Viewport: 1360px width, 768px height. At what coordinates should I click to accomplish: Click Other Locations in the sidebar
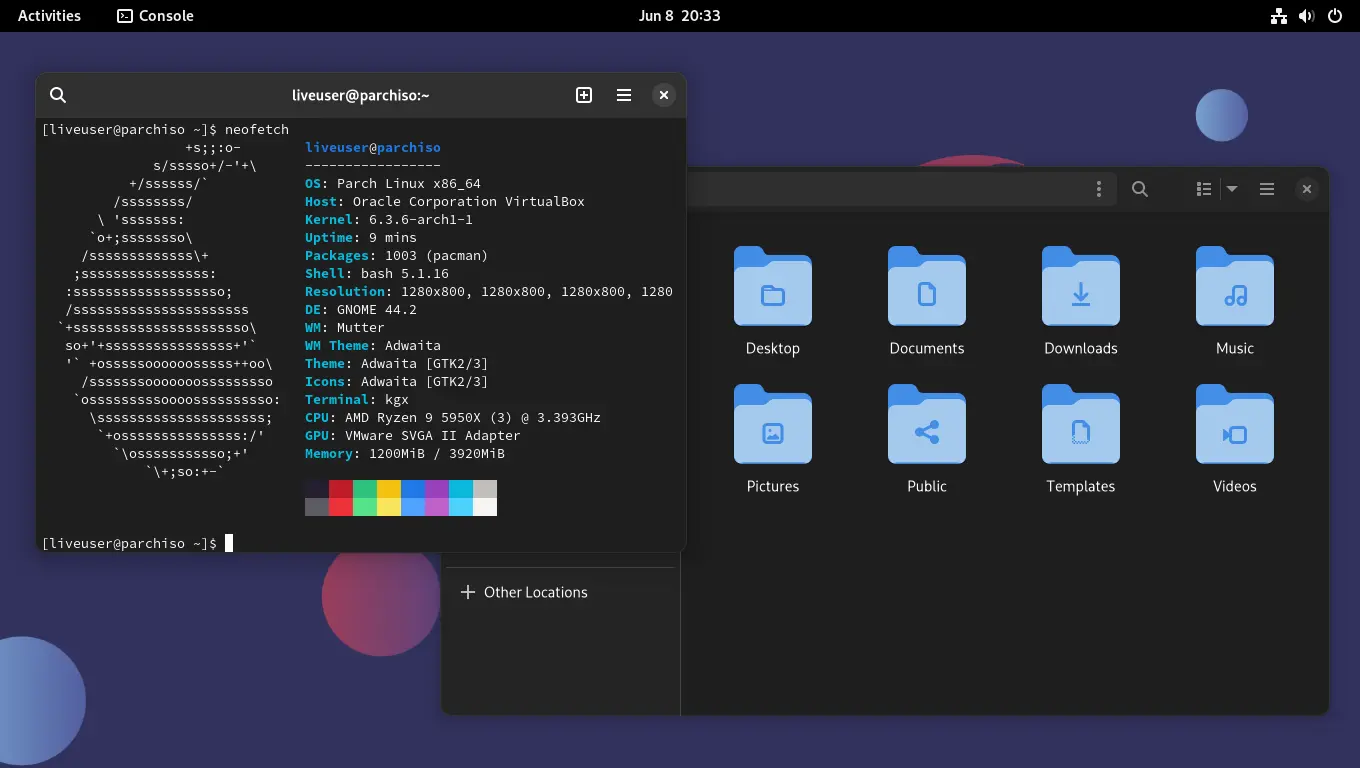tap(535, 592)
